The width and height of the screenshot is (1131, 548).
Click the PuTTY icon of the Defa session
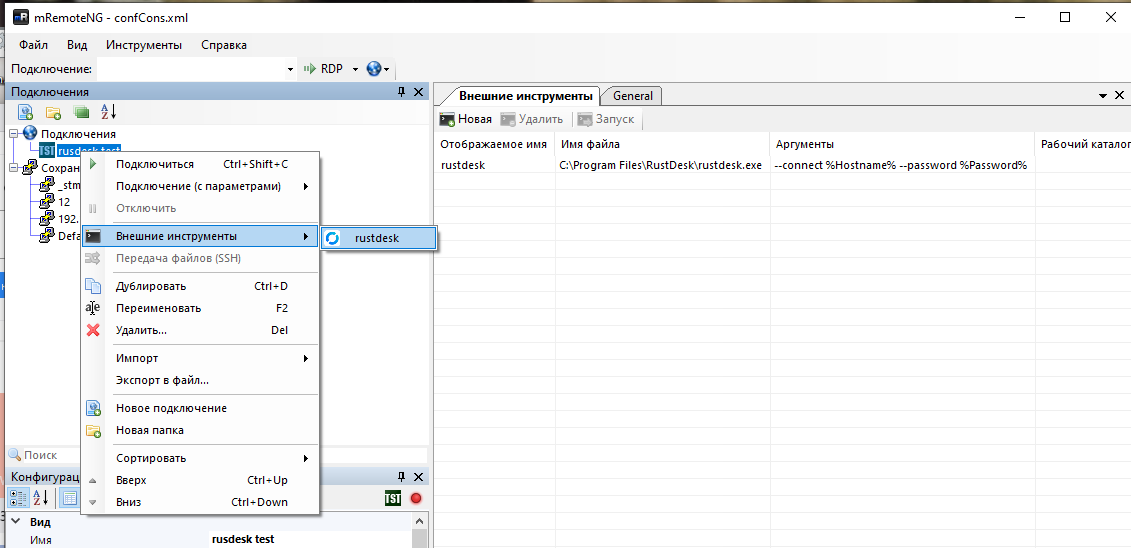coord(47,234)
